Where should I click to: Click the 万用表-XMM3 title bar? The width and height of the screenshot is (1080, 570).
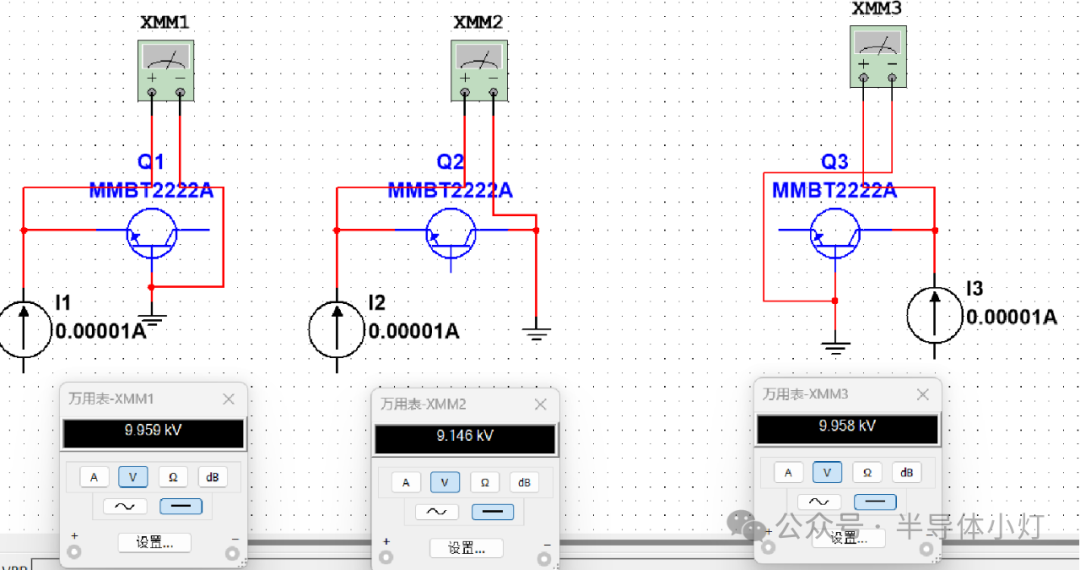(848, 394)
